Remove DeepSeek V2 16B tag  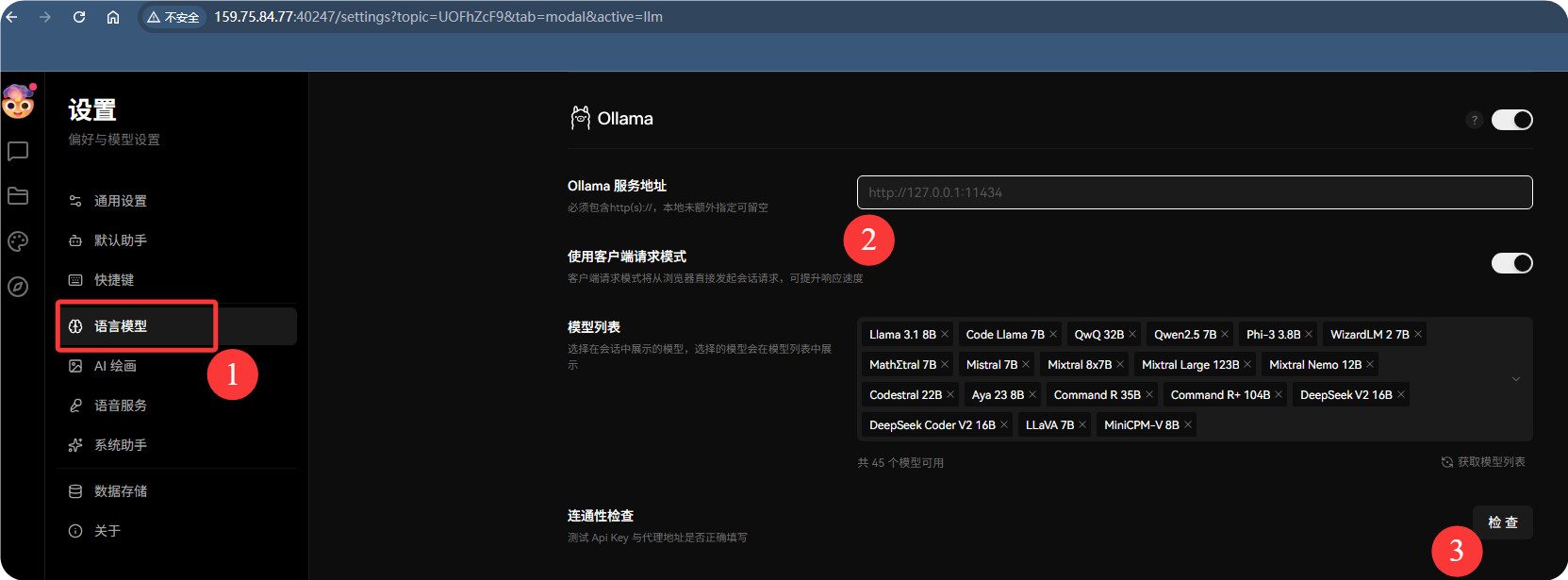coord(1401,395)
